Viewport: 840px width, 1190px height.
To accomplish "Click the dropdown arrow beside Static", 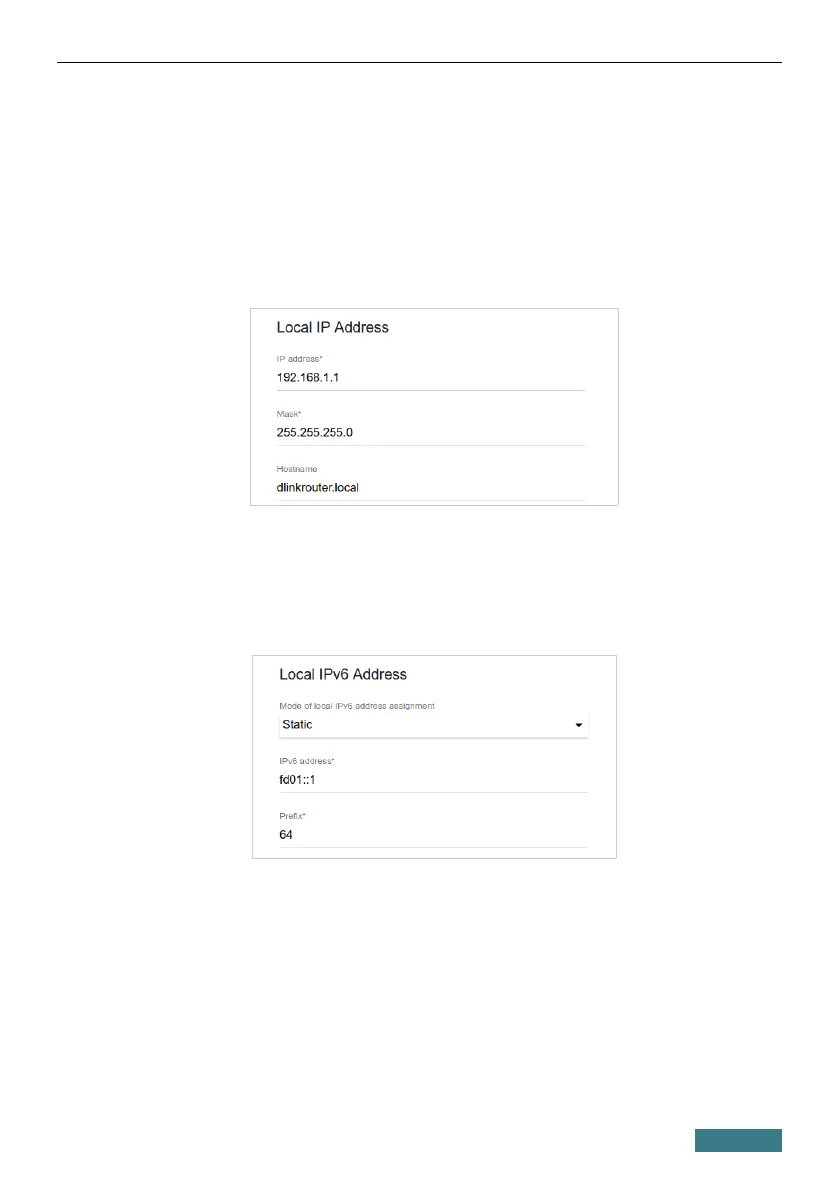I will (x=578, y=725).
